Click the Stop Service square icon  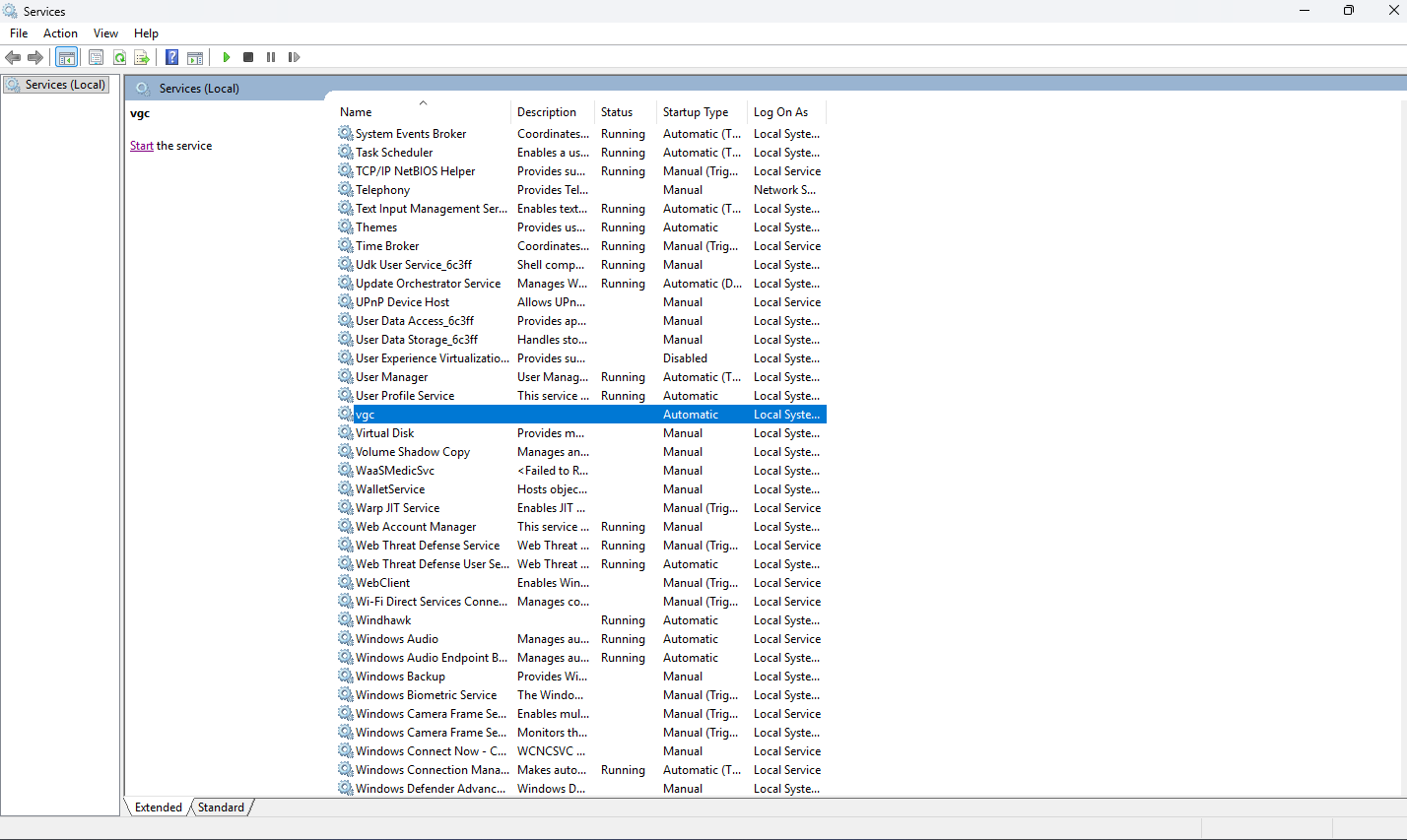point(248,57)
